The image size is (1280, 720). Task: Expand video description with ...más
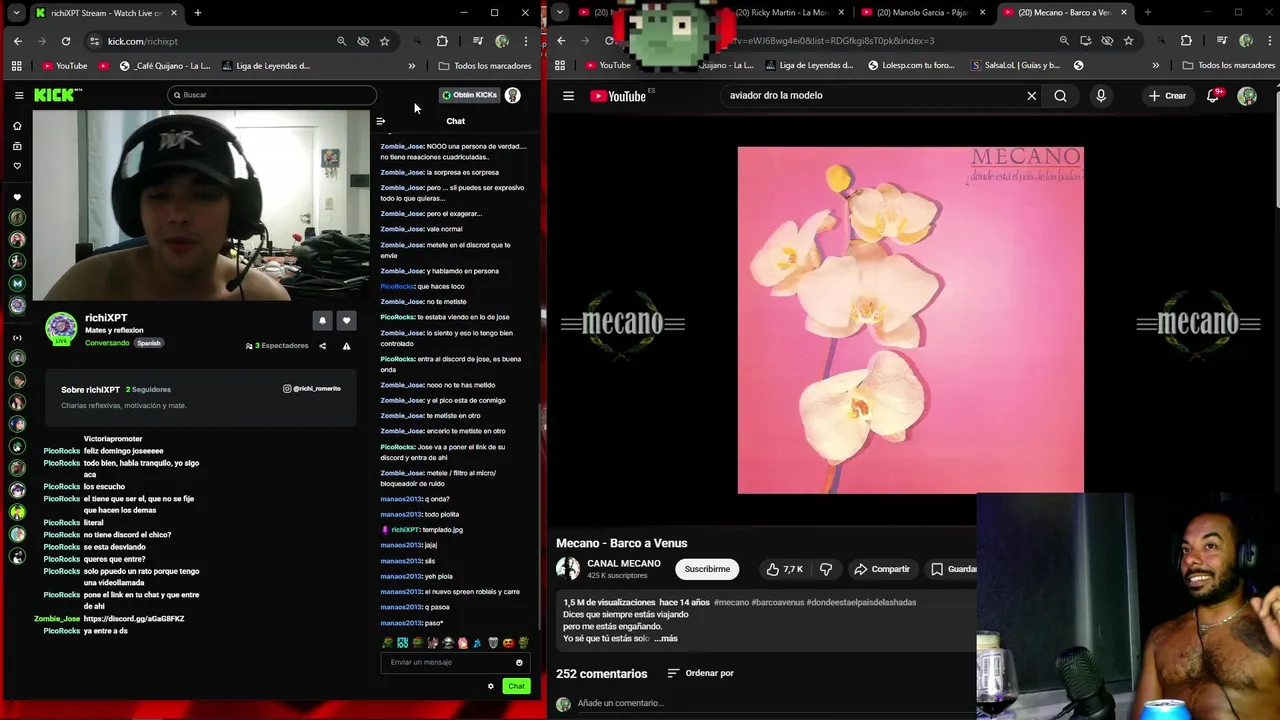668,638
